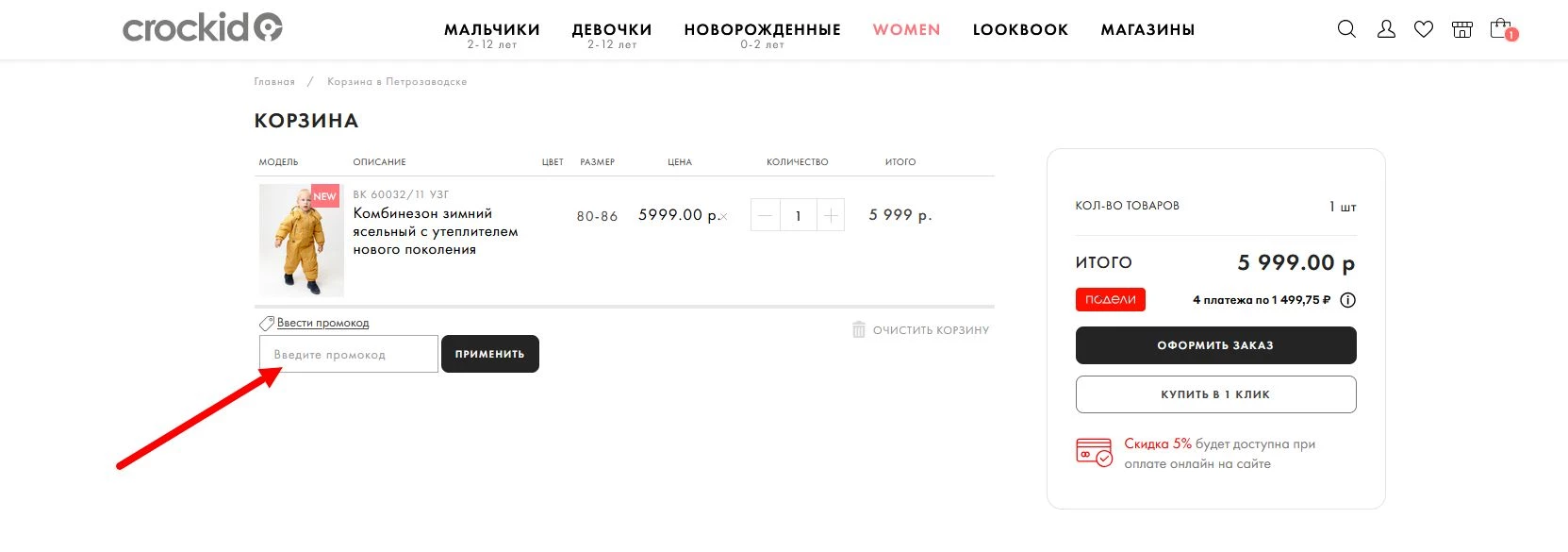Open the wishlist heart icon
Screen dimensions: 1568x552
coord(1424,29)
